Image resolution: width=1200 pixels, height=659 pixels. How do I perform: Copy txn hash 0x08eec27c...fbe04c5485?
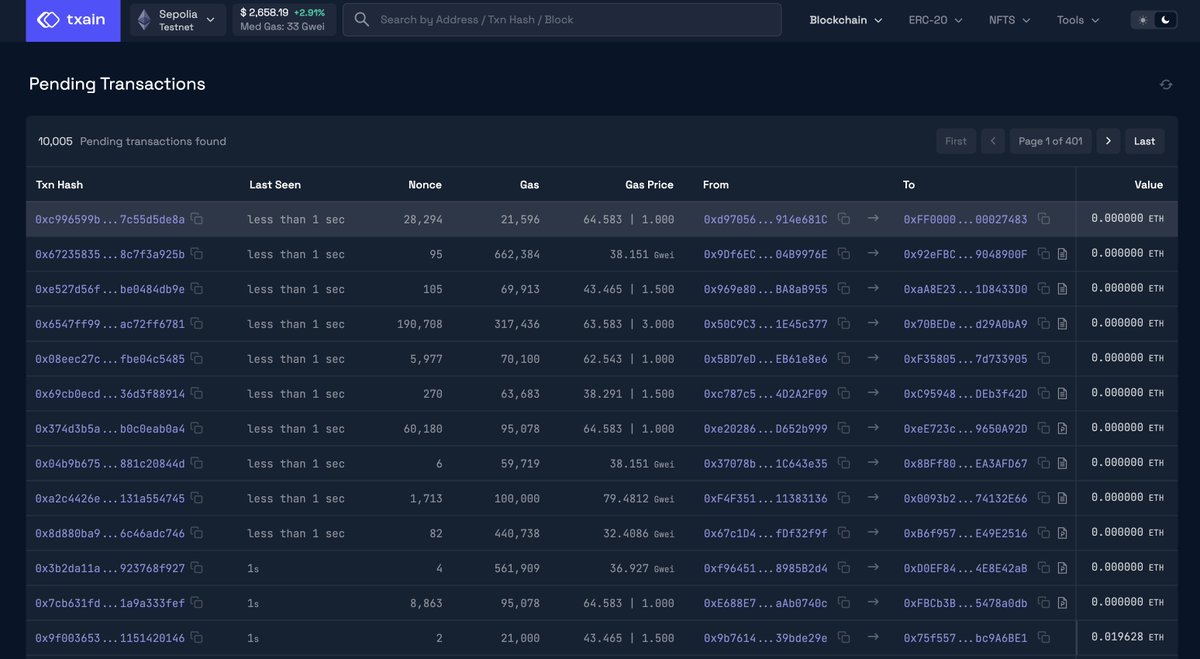tap(197, 359)
